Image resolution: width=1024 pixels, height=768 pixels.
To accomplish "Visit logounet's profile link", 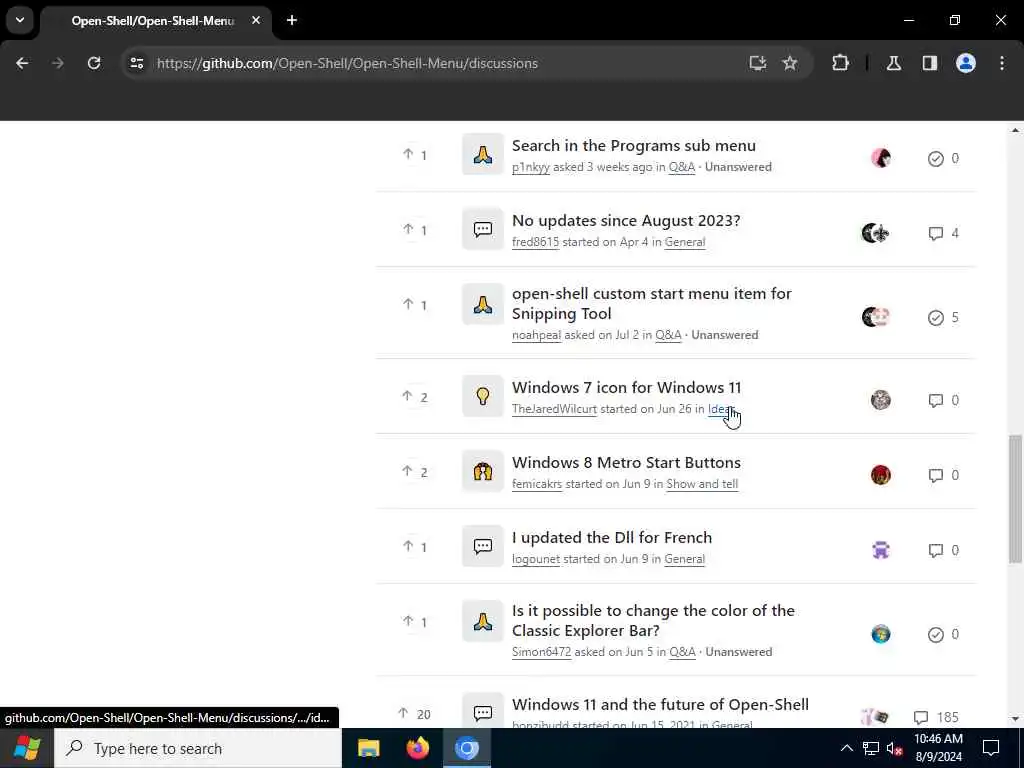I will click(536, 559).
